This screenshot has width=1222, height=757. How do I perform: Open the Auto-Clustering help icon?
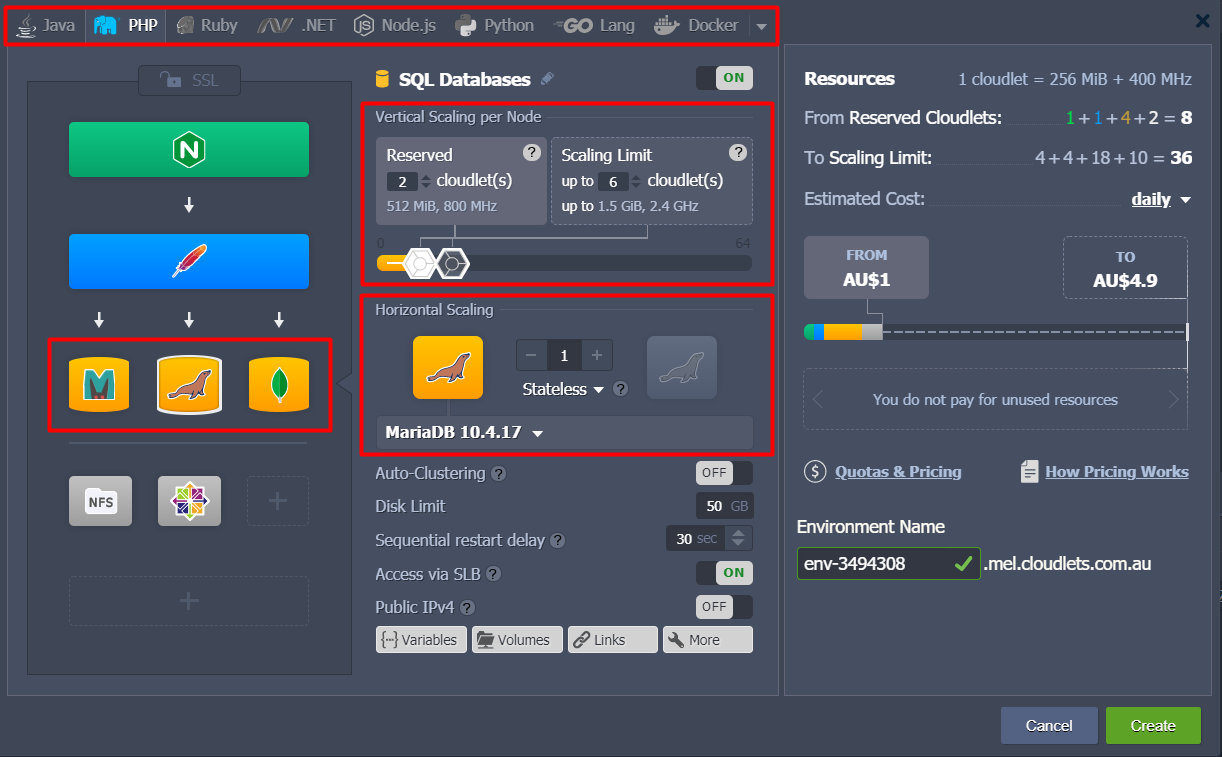pos(499,474)
